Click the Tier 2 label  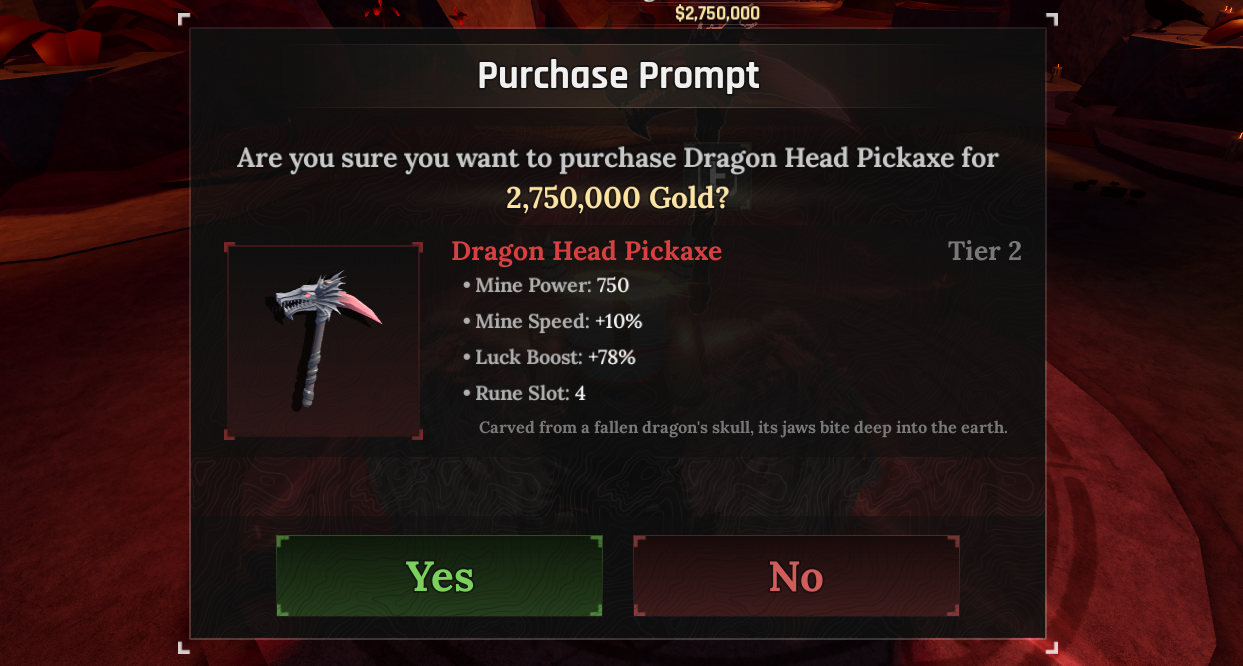[x=985, y=251]
